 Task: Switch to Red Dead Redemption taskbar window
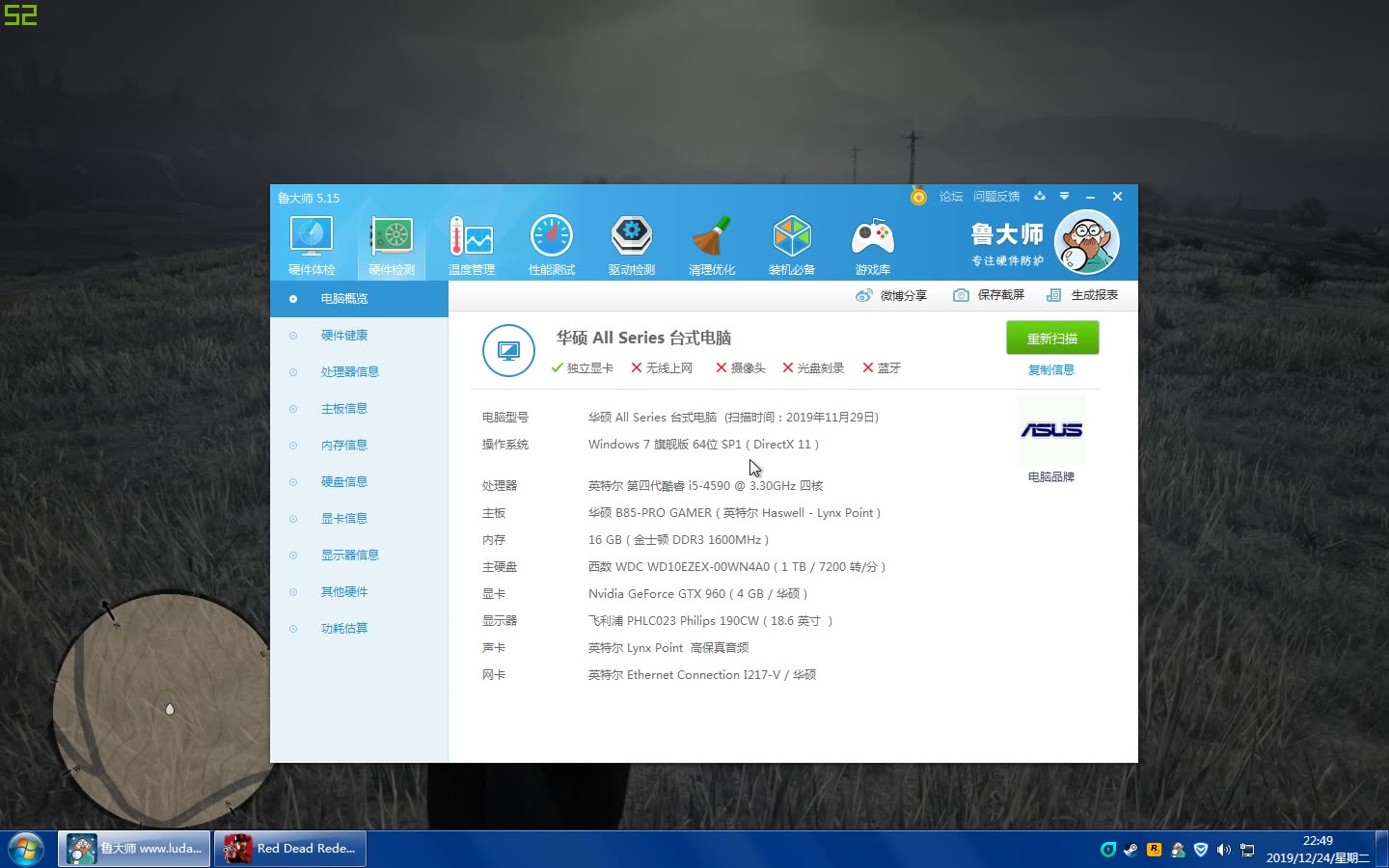coord(290,849)
